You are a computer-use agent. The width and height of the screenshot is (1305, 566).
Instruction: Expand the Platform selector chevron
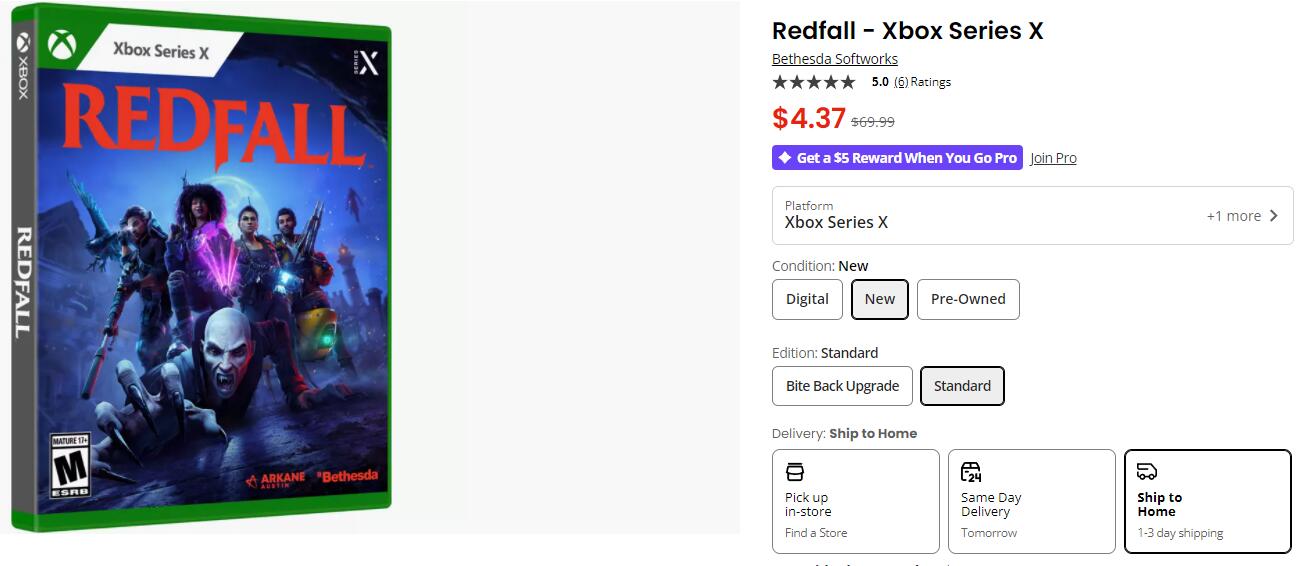coord(1273,215)
